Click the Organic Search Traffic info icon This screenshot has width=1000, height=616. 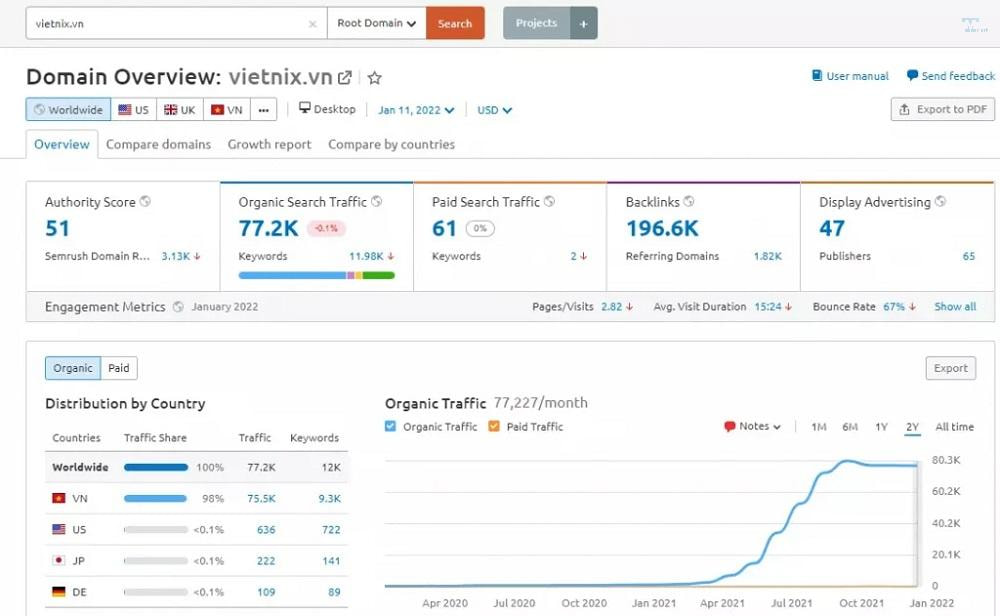pyautogui.click(x=376, y=202)
